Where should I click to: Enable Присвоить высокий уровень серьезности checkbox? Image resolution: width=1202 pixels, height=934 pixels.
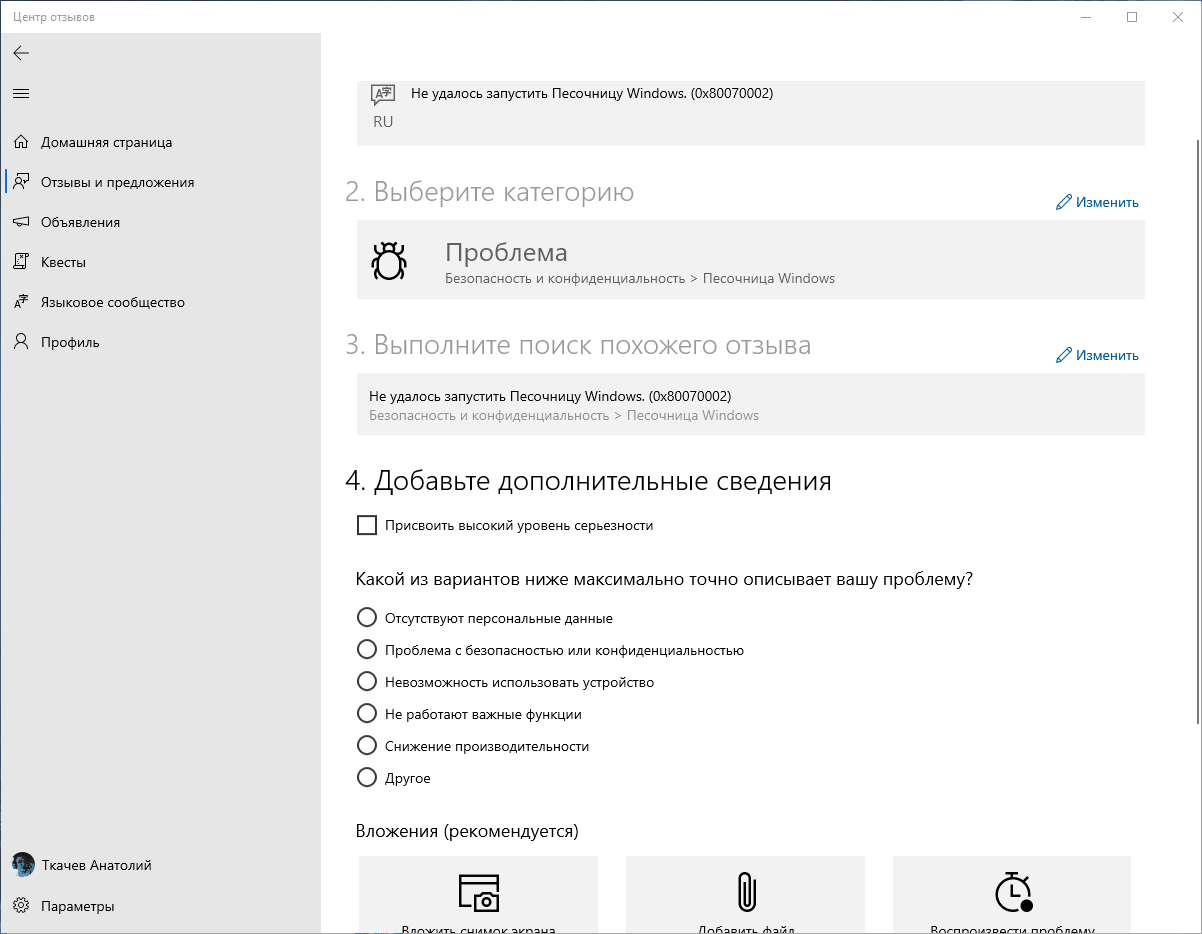click(x=367, y=525)
